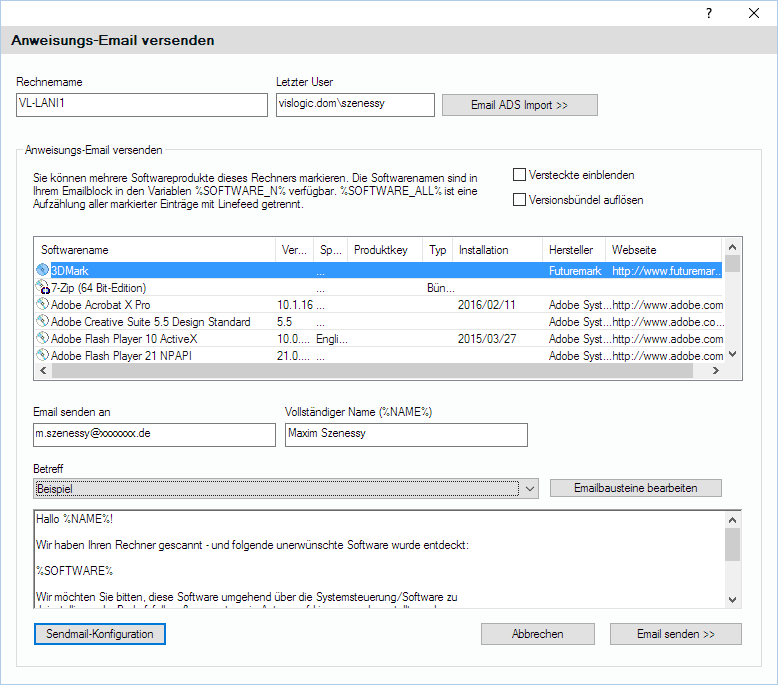Open the Betreff dropdown arrow
This screenshot has width=778, height=685.
click(x=529, y=489)
